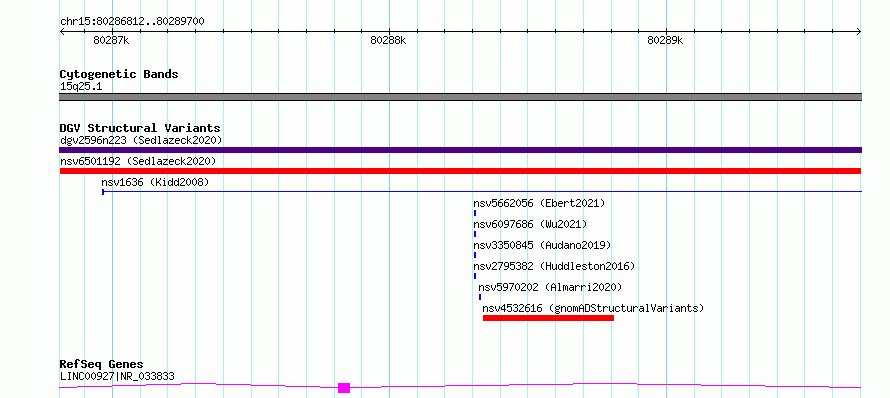Image resolution: width=890 pixels, height=398 pixels.
Task: Click the 15q25.1 band label
Action: tap(81, 86)
